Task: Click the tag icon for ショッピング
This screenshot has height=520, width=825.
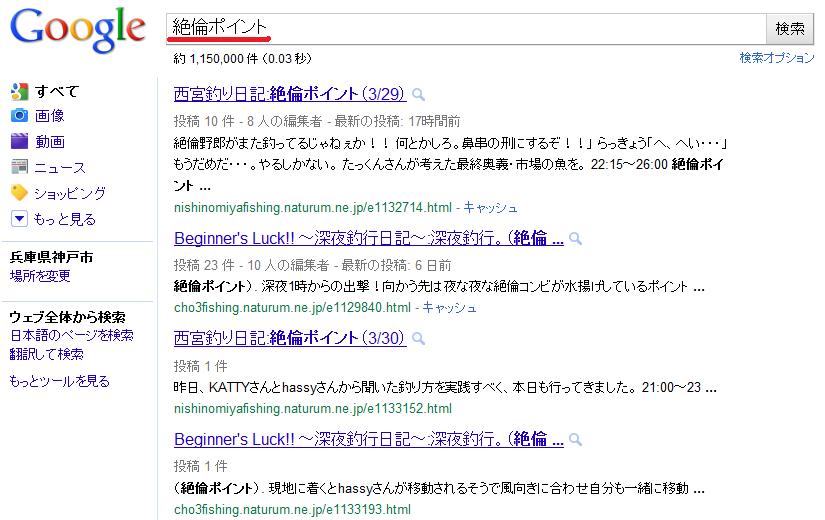Action: pos(19,193)
